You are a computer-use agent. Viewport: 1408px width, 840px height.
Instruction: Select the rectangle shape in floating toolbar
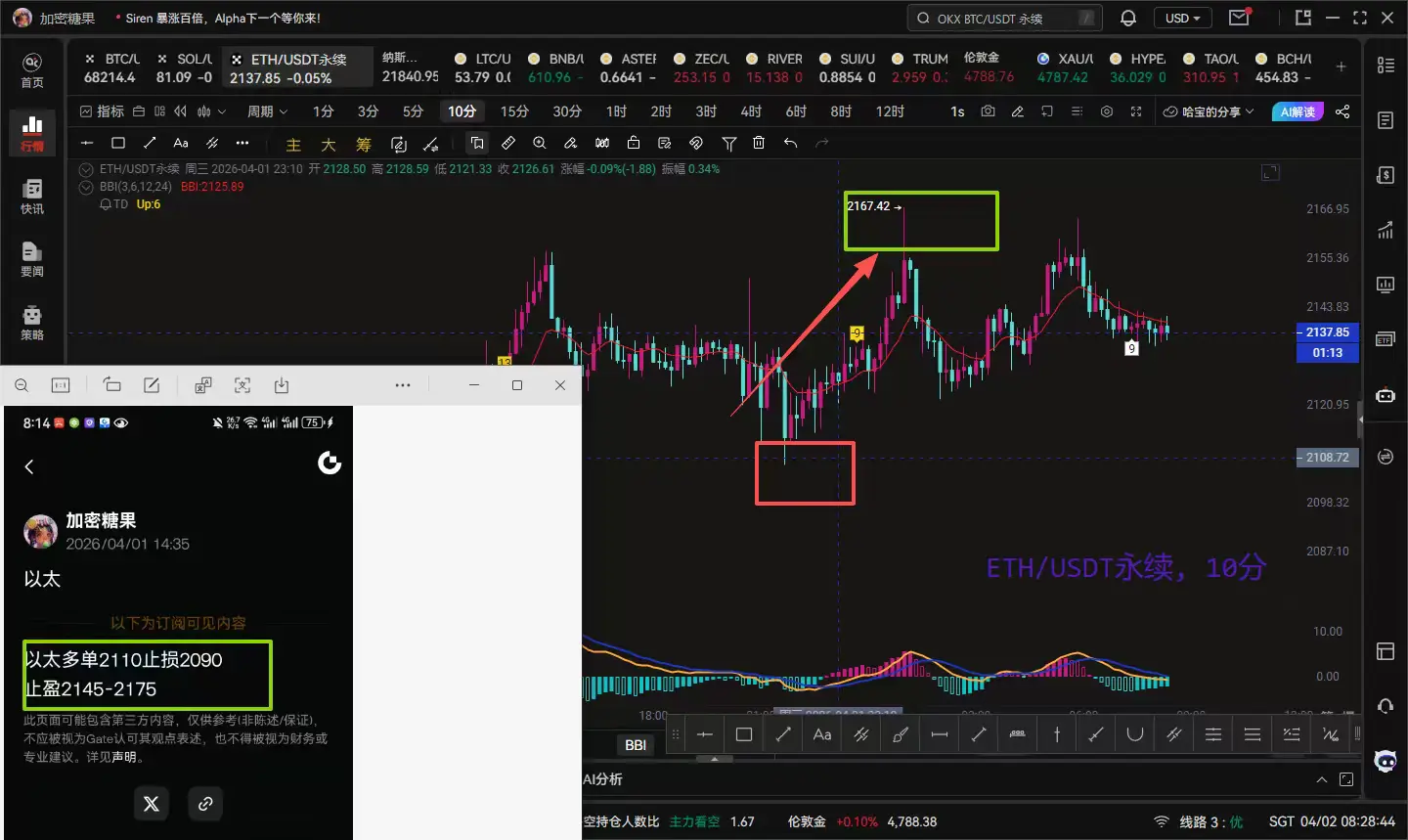(x=744, y=734)
